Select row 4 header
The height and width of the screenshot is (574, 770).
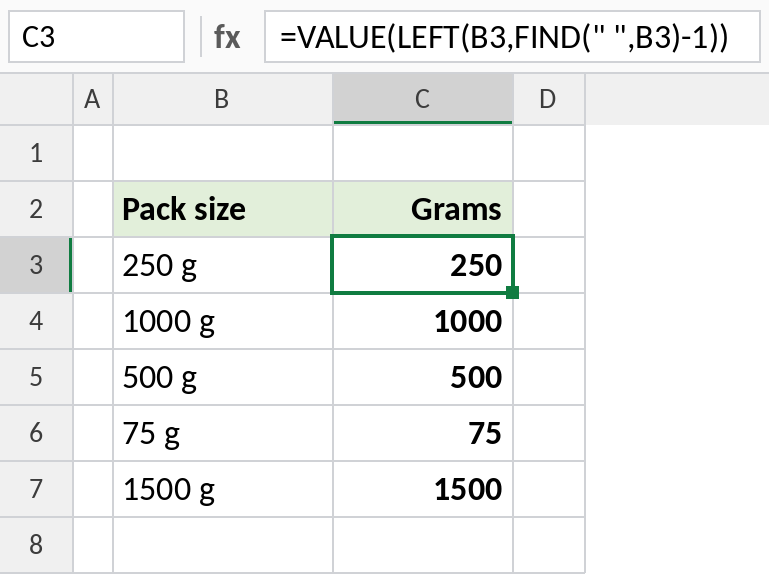click(36, 321)
